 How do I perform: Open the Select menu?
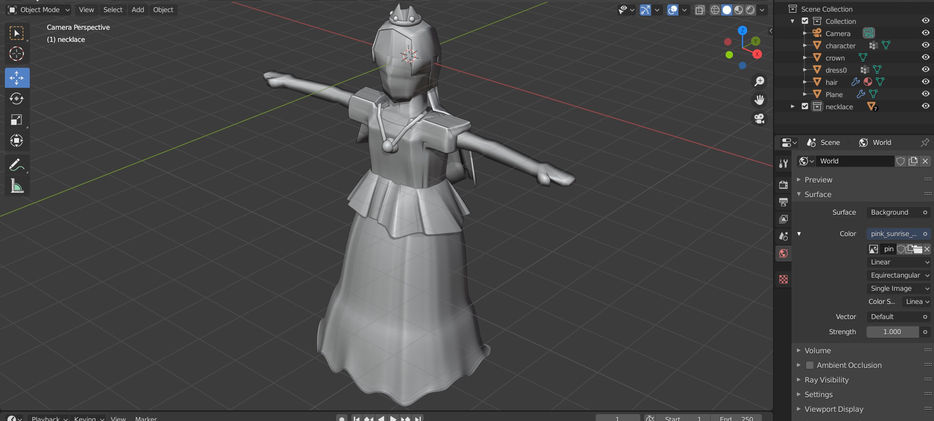pos(113,10)
